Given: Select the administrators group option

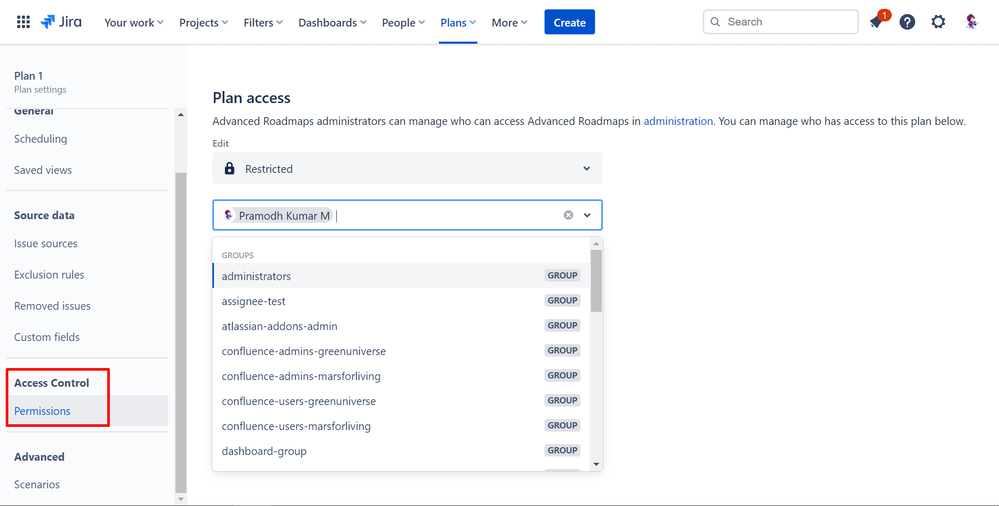Looking at the screenshot, I should click(256, 276).
